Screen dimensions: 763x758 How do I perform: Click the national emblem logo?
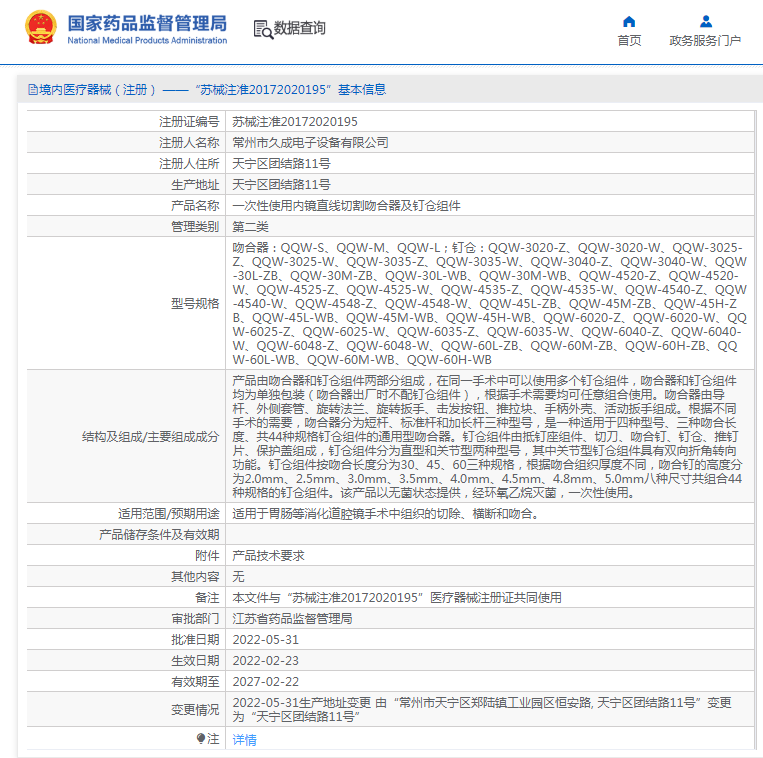point(41,28)
